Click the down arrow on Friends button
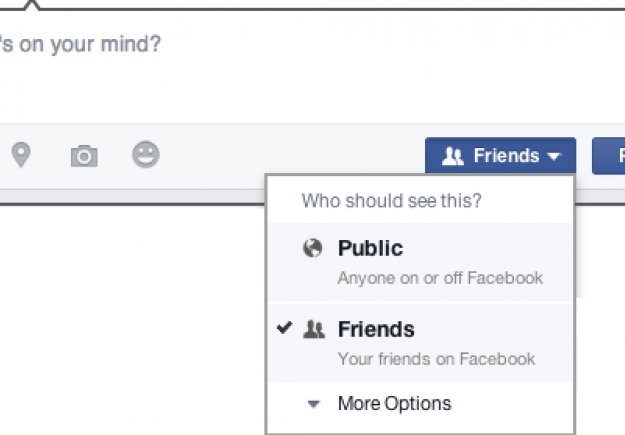This screenshot has height=435, width=625. click(555, 157)
